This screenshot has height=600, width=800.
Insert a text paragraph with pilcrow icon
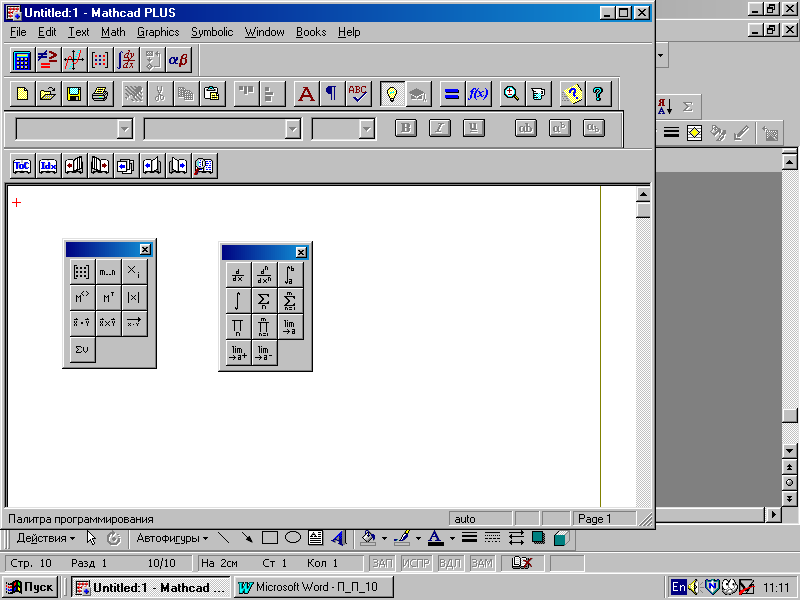click(x=332, y=94)
